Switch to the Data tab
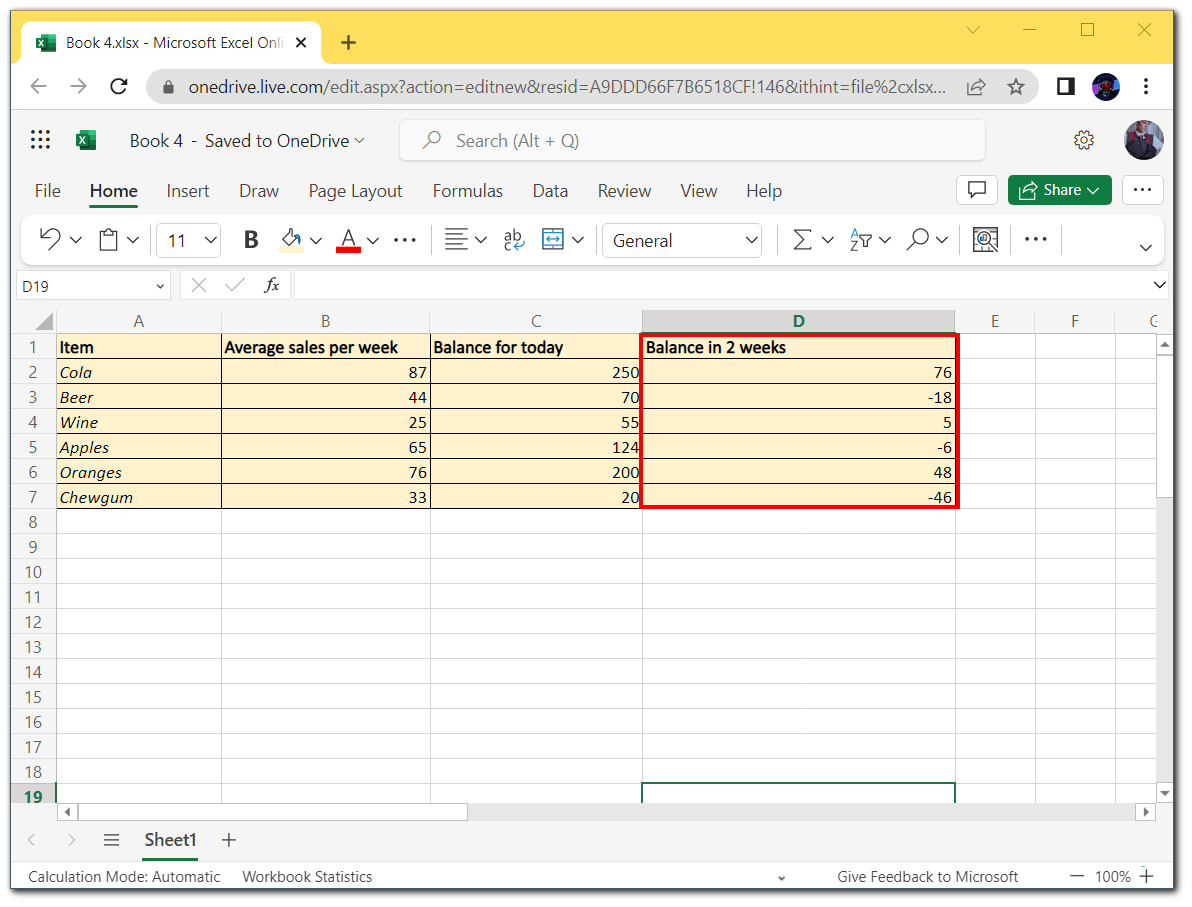 click(550, 190)
